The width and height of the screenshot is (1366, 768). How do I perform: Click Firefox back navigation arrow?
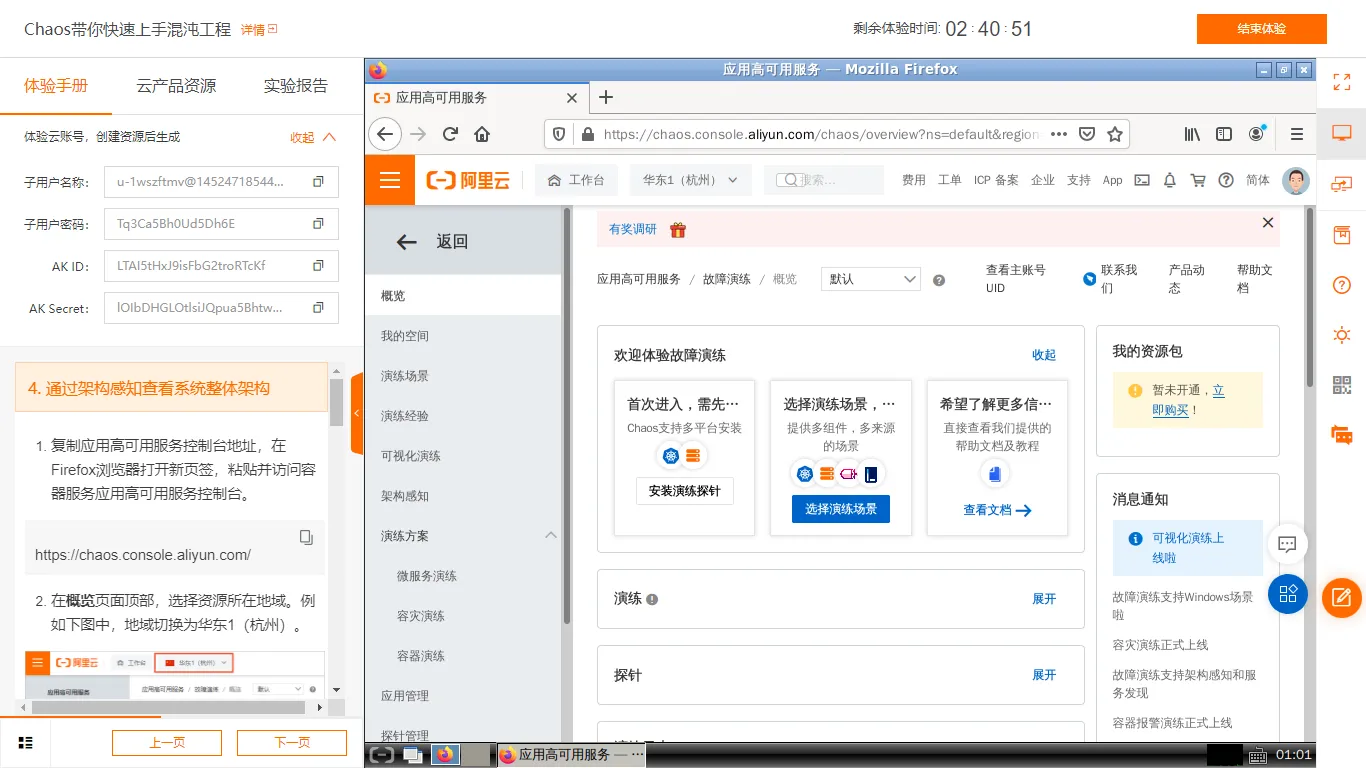(385, 134)
